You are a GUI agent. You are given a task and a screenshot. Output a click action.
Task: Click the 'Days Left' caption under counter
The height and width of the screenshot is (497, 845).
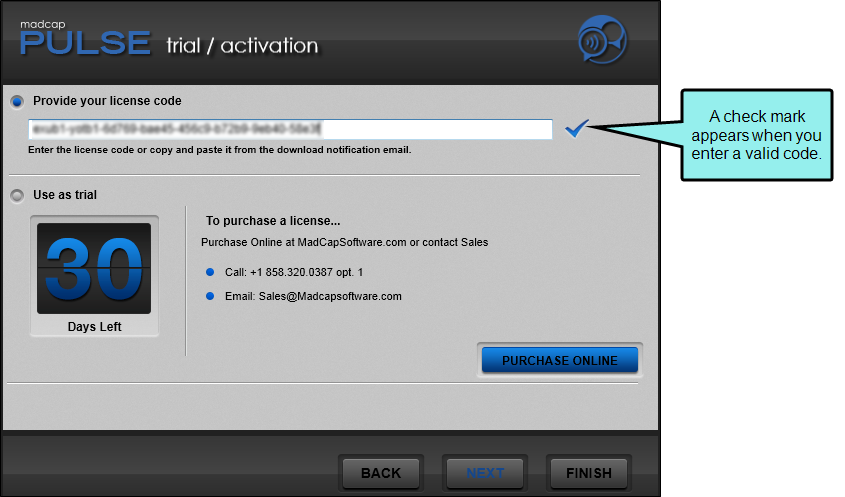coord(94,327)
